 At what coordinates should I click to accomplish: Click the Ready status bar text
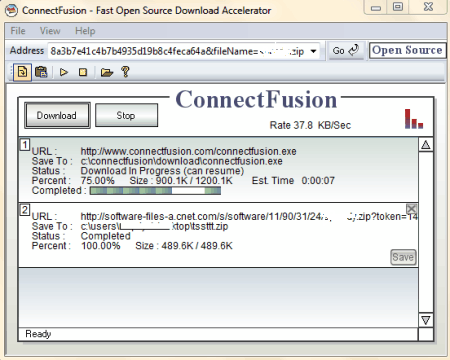(38, 334)
